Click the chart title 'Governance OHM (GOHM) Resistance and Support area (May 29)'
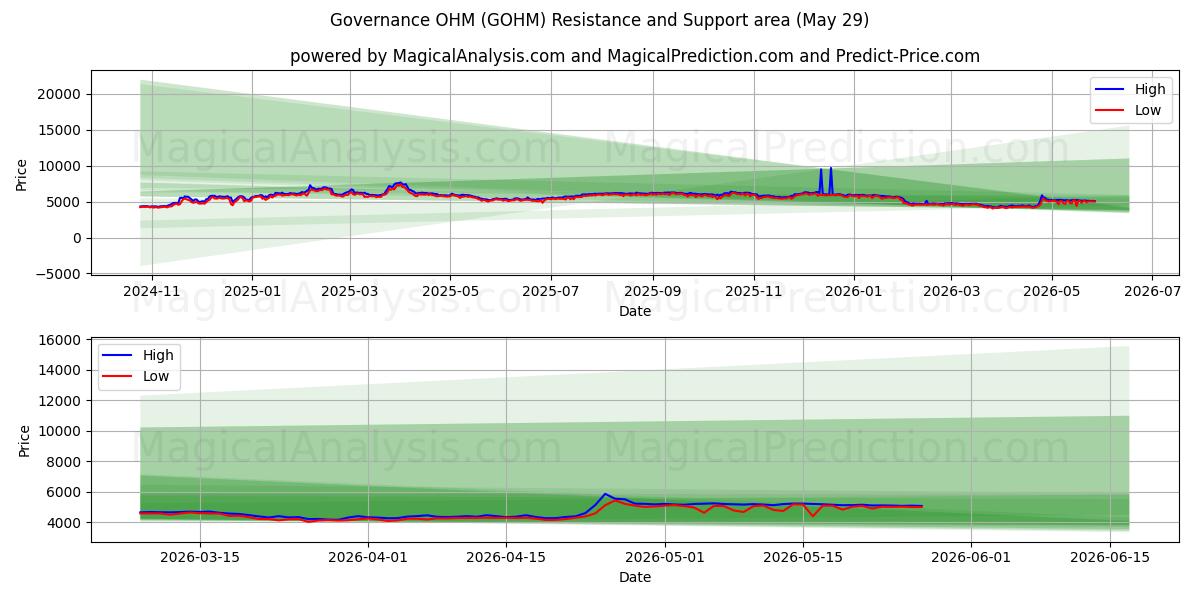1200x600 pixels. tap(599, 20)
